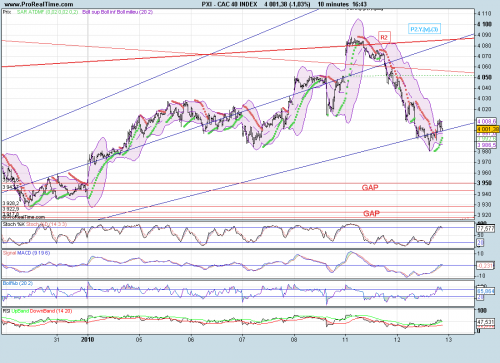Select the Signal MACD (9 19 6) label

coord(26,253)
